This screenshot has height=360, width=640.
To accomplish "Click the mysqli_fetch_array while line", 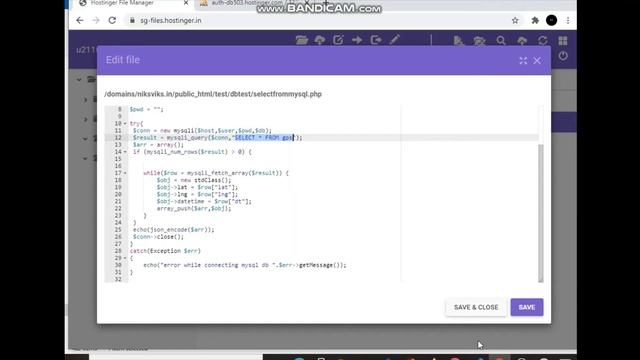I will pos(216,173).
